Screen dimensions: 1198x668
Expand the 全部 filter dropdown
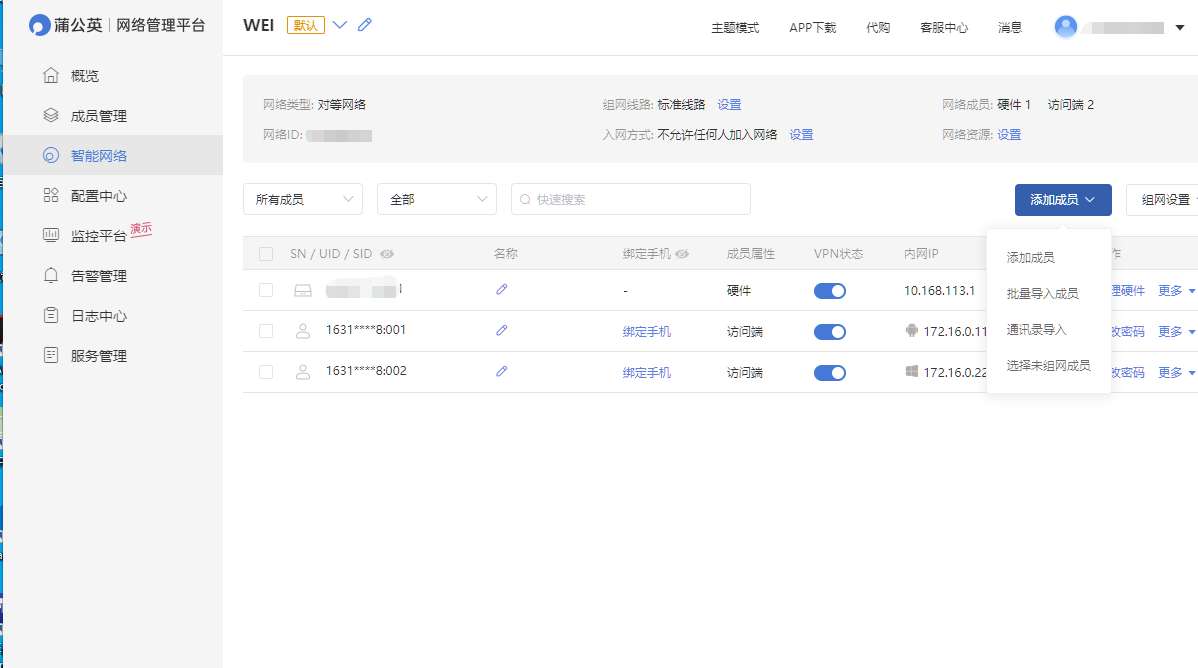coord(436,199)
